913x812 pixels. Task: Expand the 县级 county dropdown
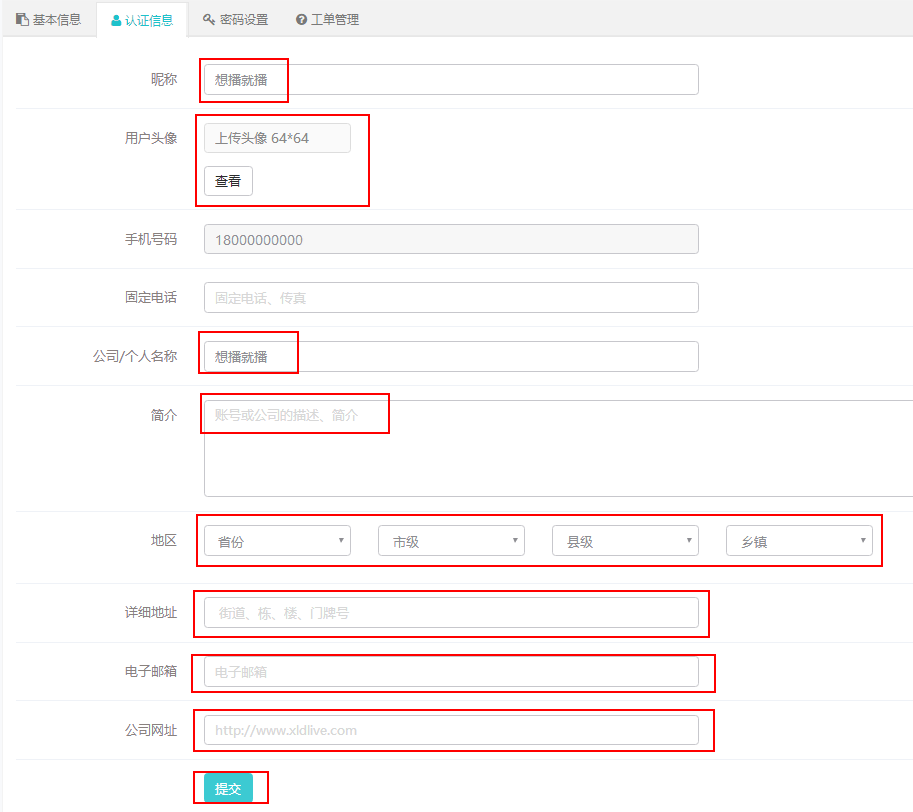pyautogui.click(x=625, y=541)
